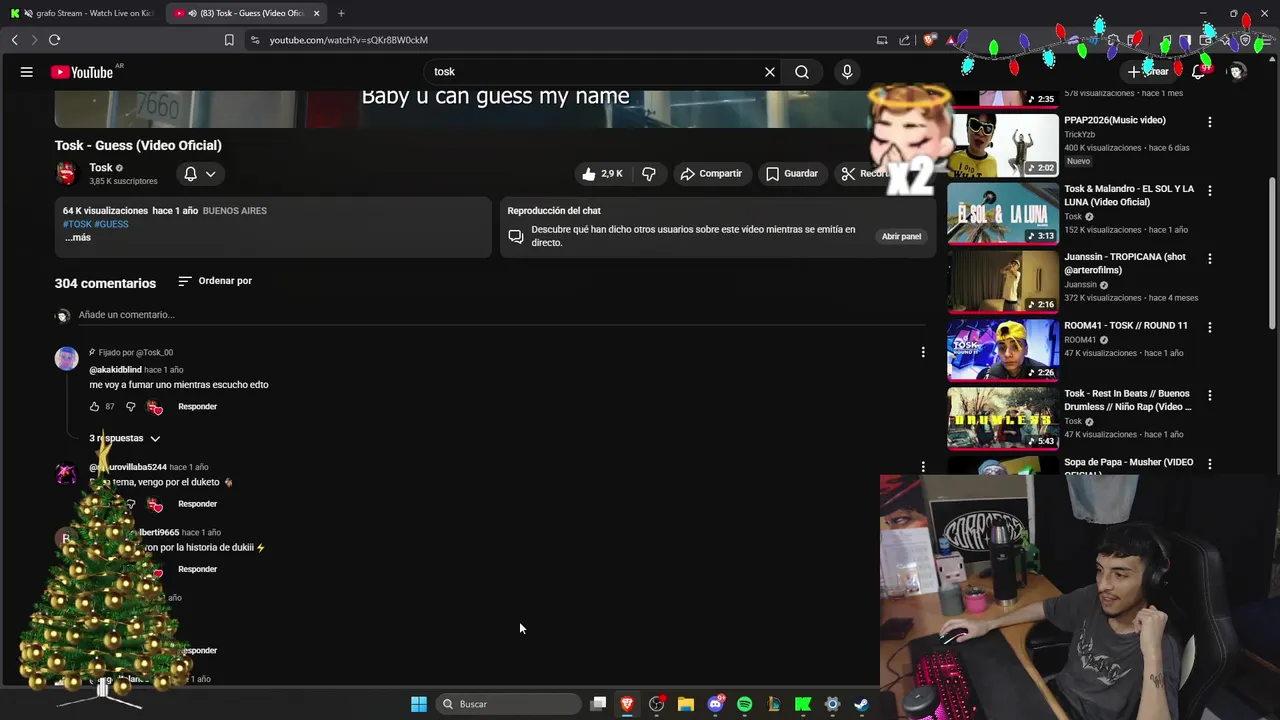The height and width of the screenshot is (720, 1280).
Task: Open the subscription bell notification dropdown
Action: click(x=200, y=174)
